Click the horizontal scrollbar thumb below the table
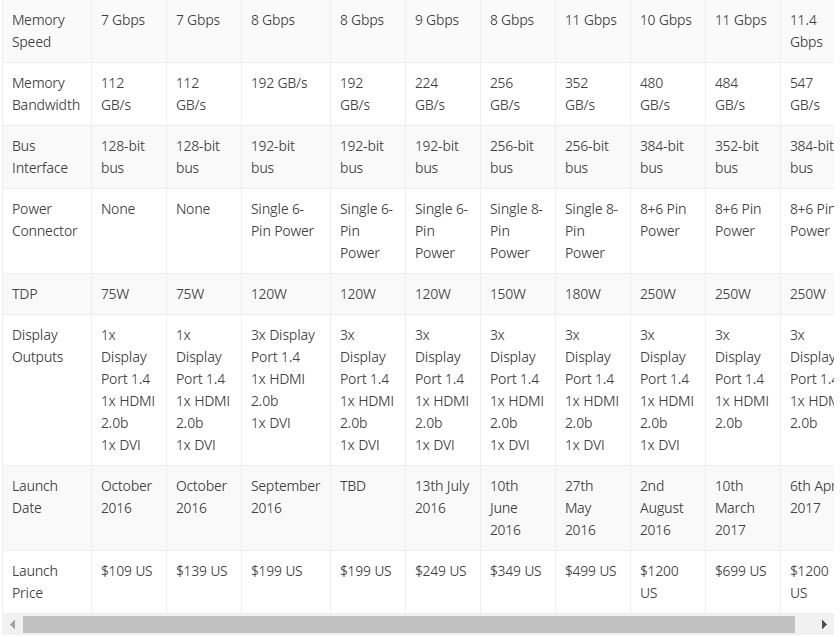The image size is (840, 637). coord(408,625)
